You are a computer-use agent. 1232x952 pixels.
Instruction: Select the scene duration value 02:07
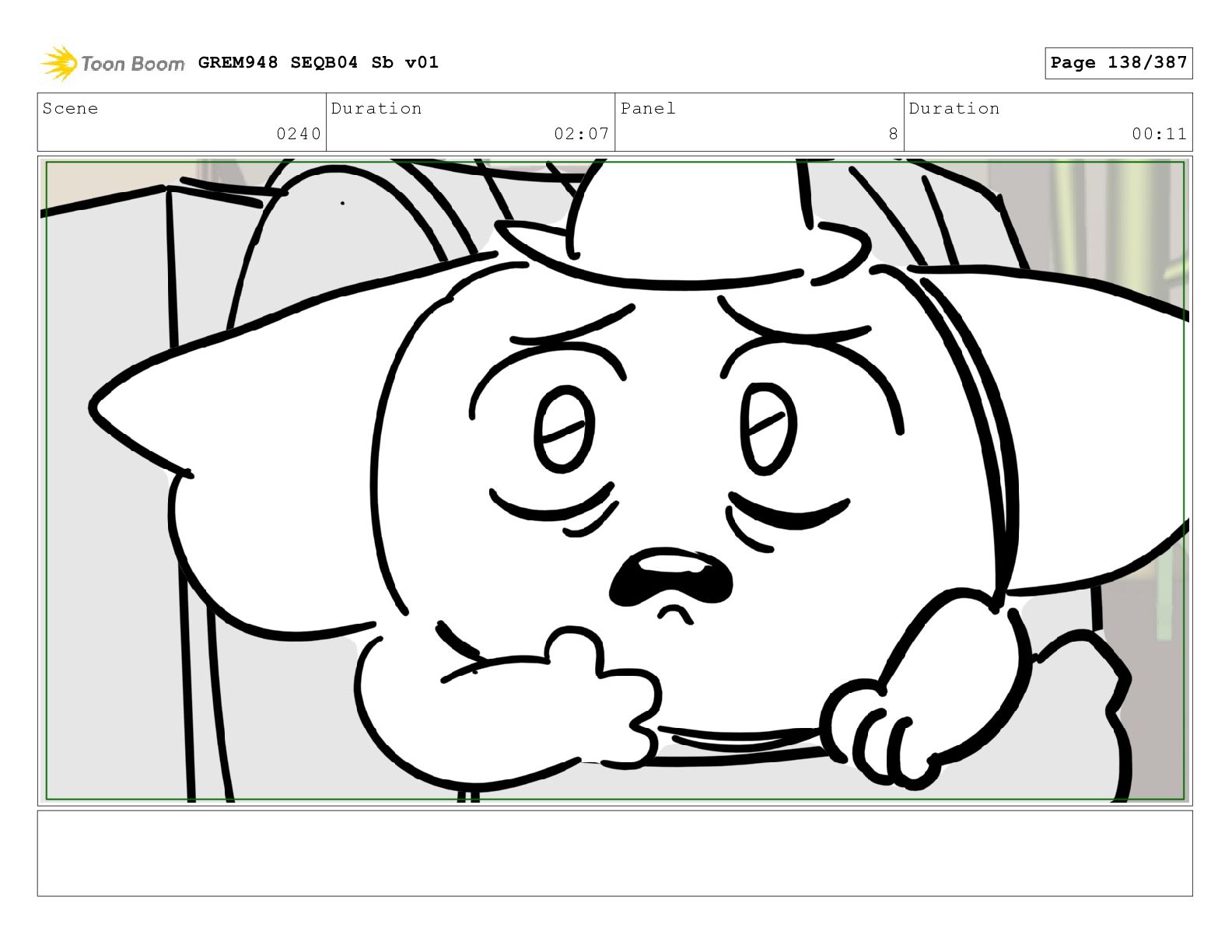[x=581, y=134]
